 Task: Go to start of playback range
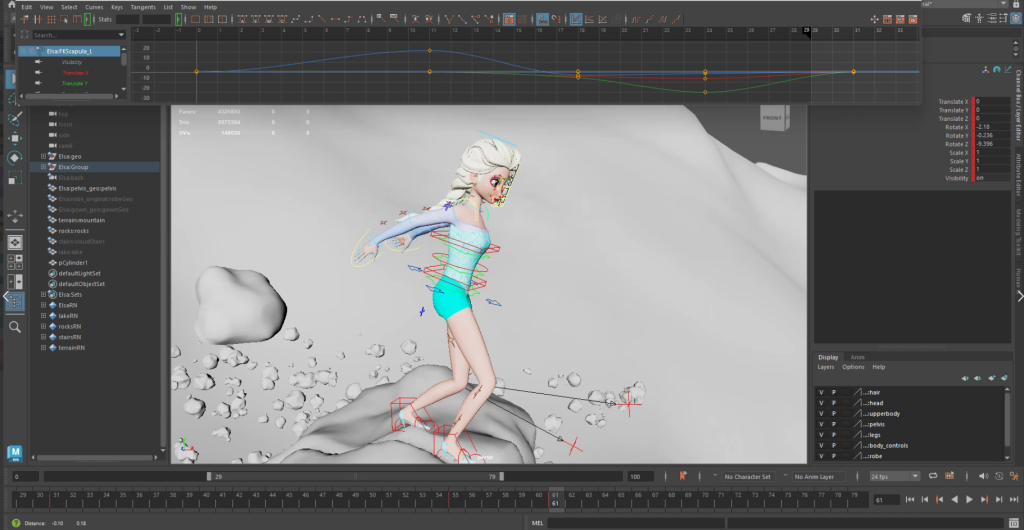[x=910, y=499]
